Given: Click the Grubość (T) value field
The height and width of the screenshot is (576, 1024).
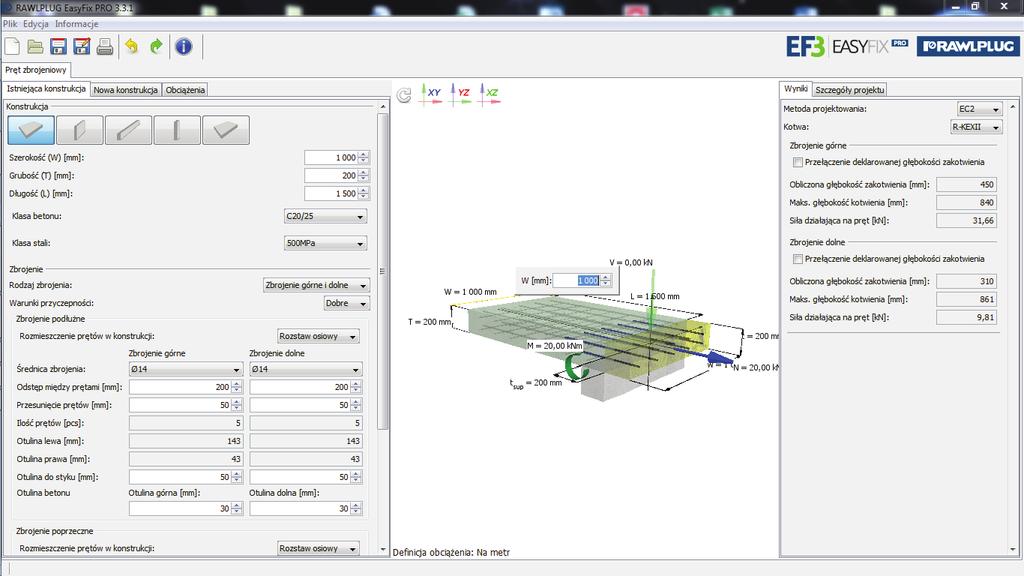Looking at the screenshot, I should pos(331,176).
